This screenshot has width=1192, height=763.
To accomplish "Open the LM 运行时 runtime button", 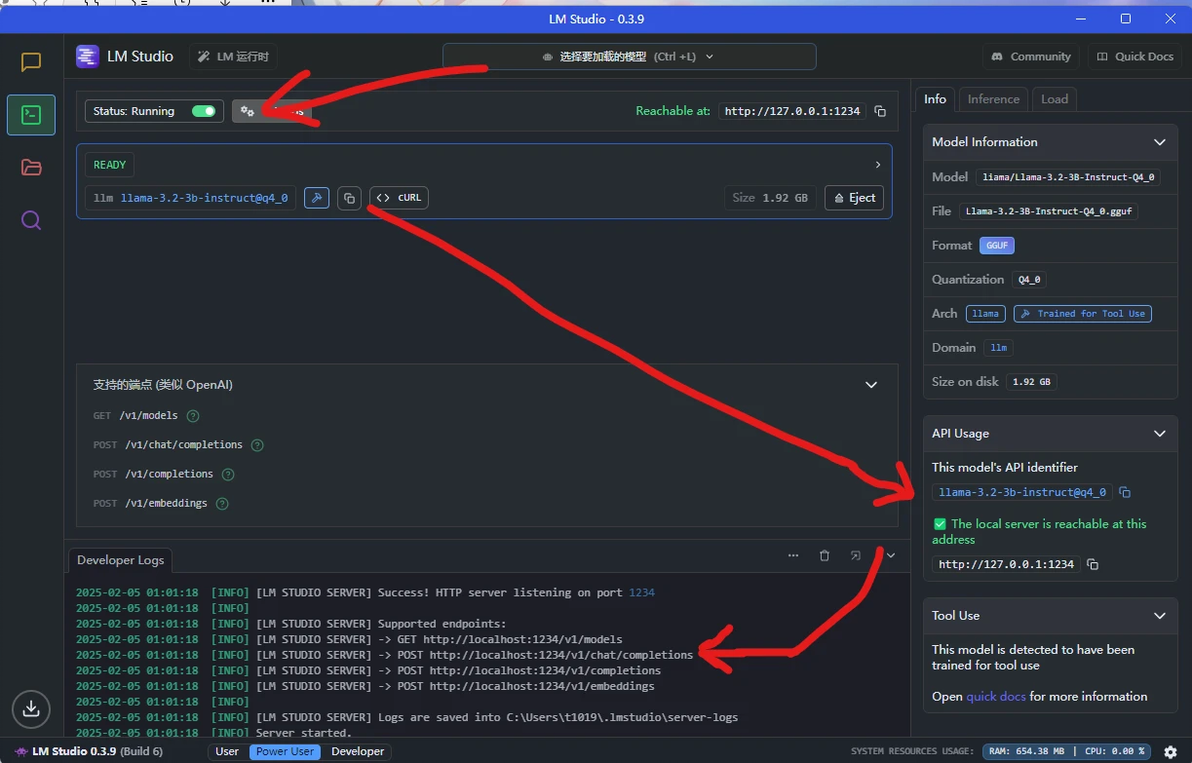I will (233, 56).
